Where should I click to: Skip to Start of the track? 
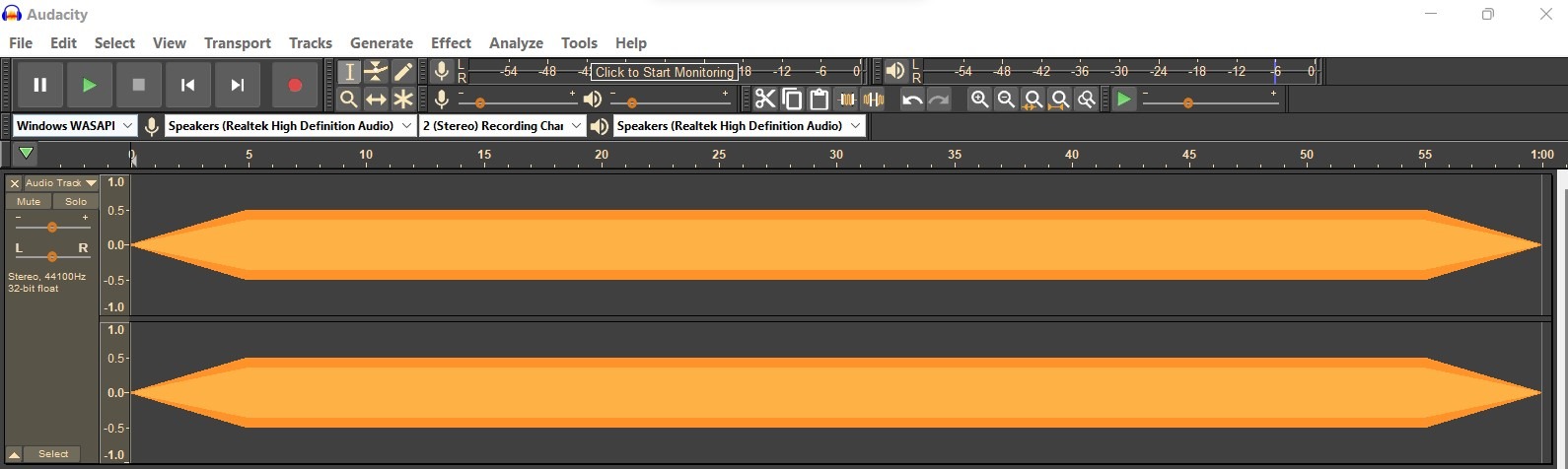coord(187,85)
